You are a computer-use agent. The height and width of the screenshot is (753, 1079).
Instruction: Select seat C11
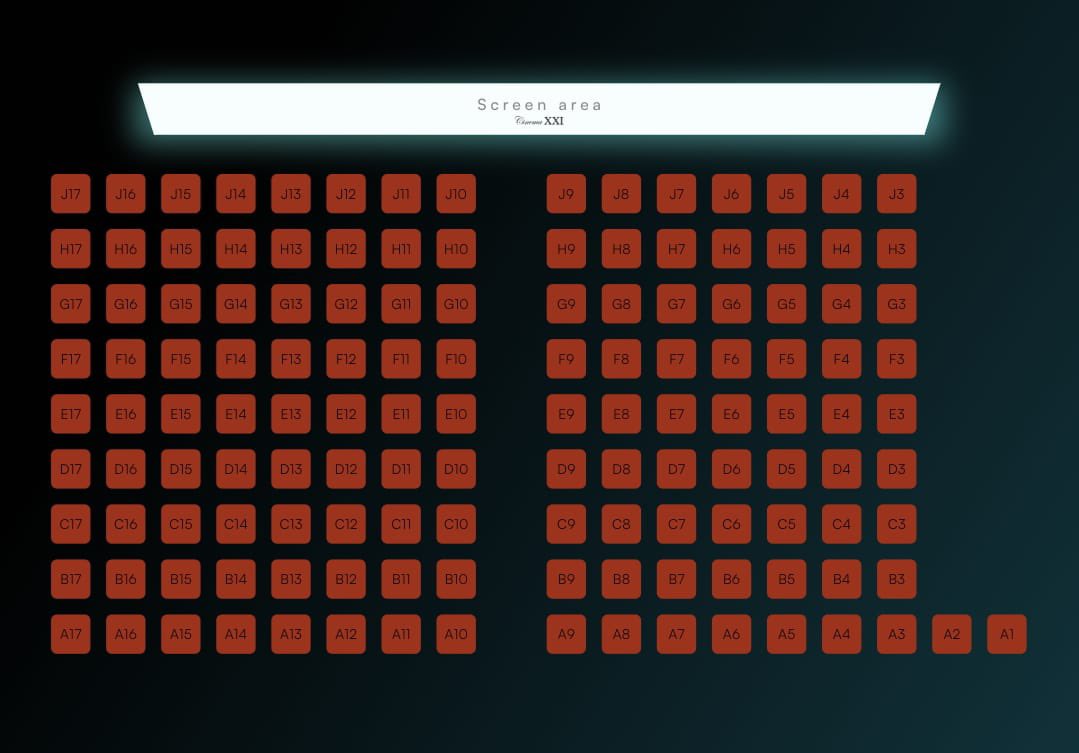pos(401,524)
